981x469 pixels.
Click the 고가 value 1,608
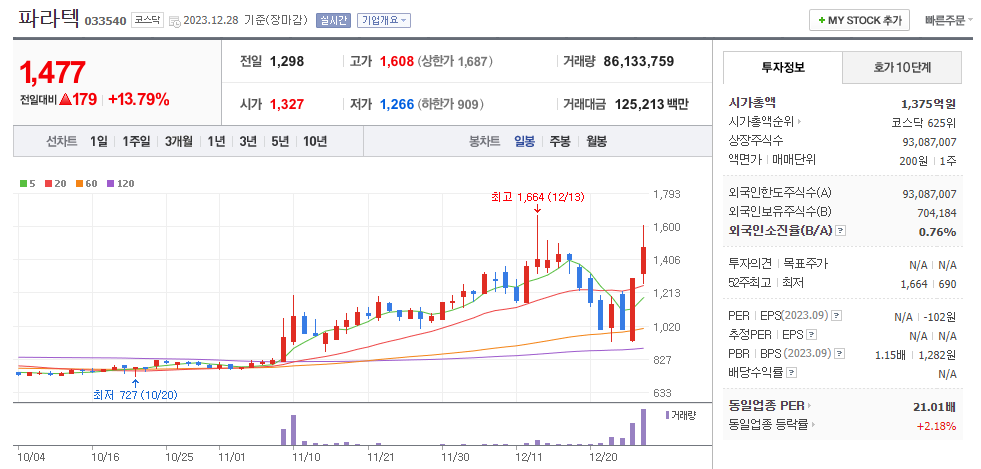pyautogui.click(x=397, y=61)
